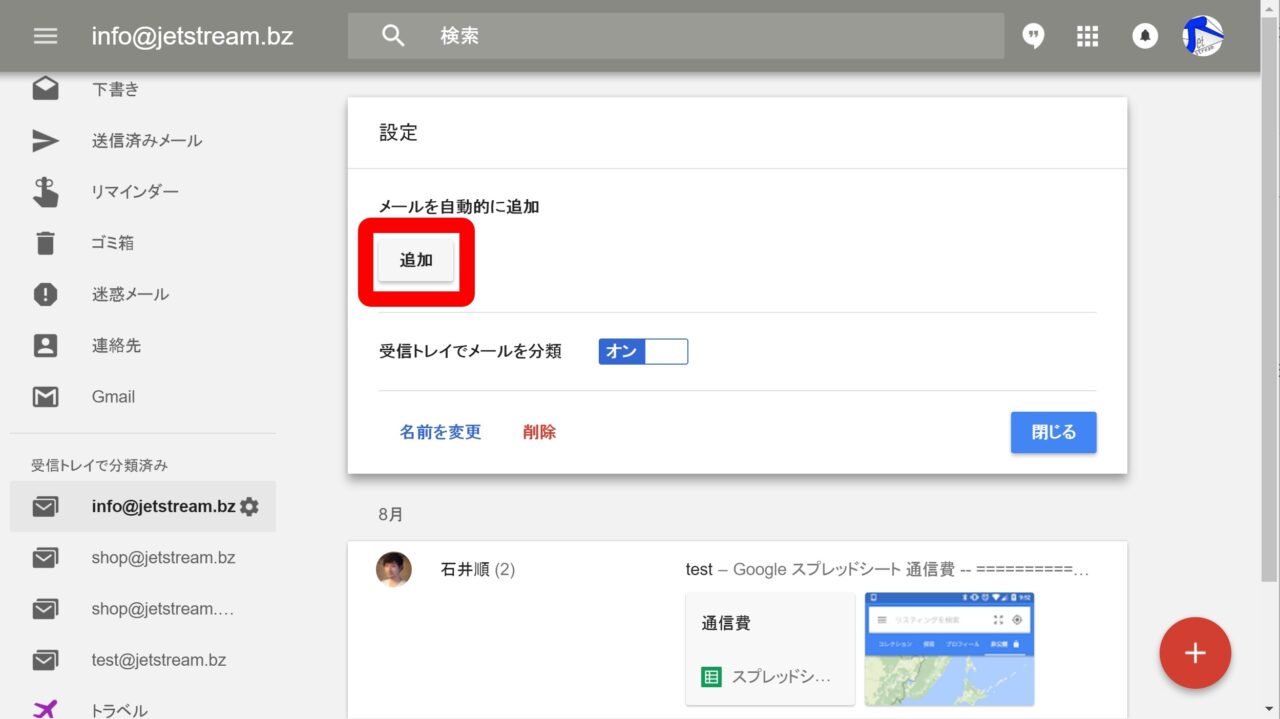Open the 送信済みメール folder
The width and height of the screenshot is (1280, 719).
pos(146,141)
